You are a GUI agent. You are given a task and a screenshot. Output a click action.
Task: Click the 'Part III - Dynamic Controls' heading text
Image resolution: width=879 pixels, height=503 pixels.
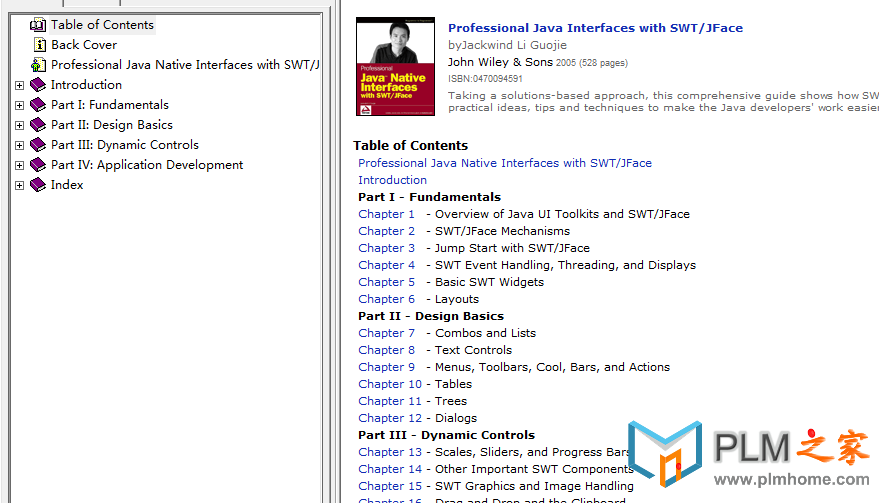(x=446, y=435)
